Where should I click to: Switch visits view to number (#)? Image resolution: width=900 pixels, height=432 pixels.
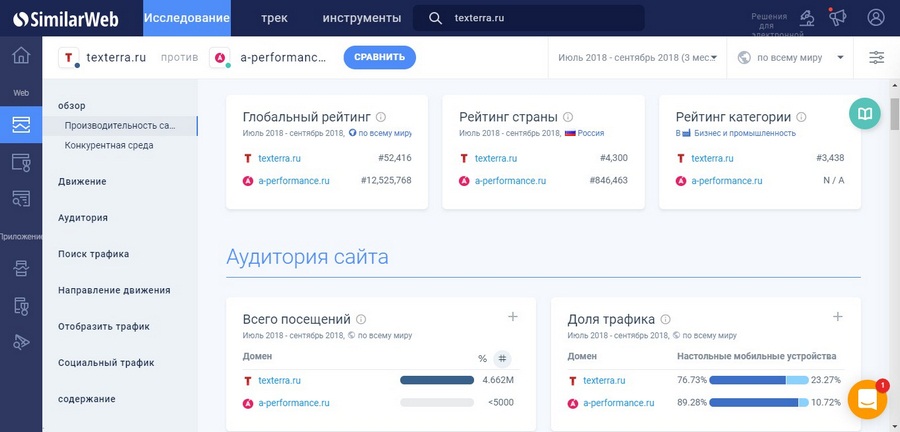[x=502, y=359]
